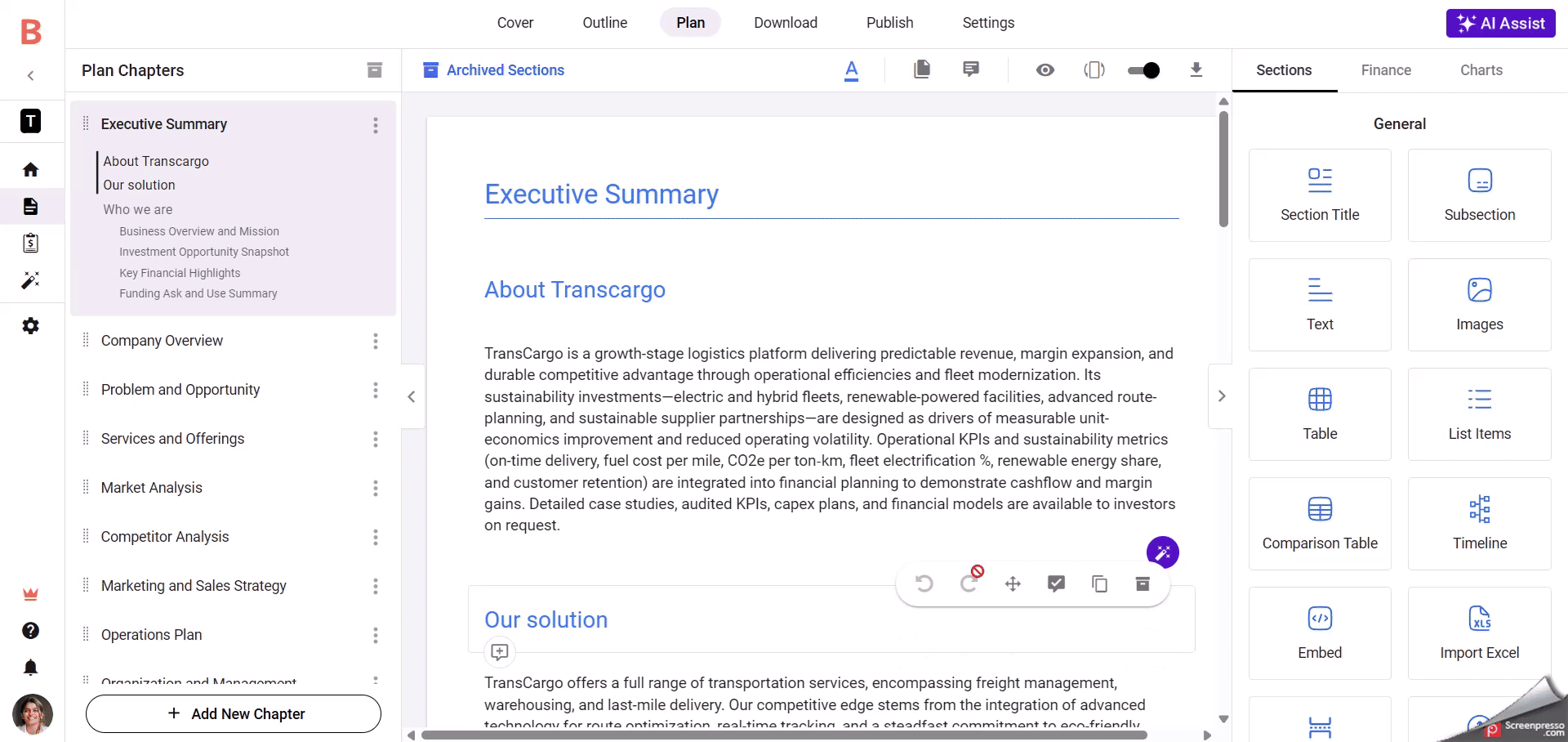
Task: Click the review checkmark comment icon
Action: tap(1057, 583)
